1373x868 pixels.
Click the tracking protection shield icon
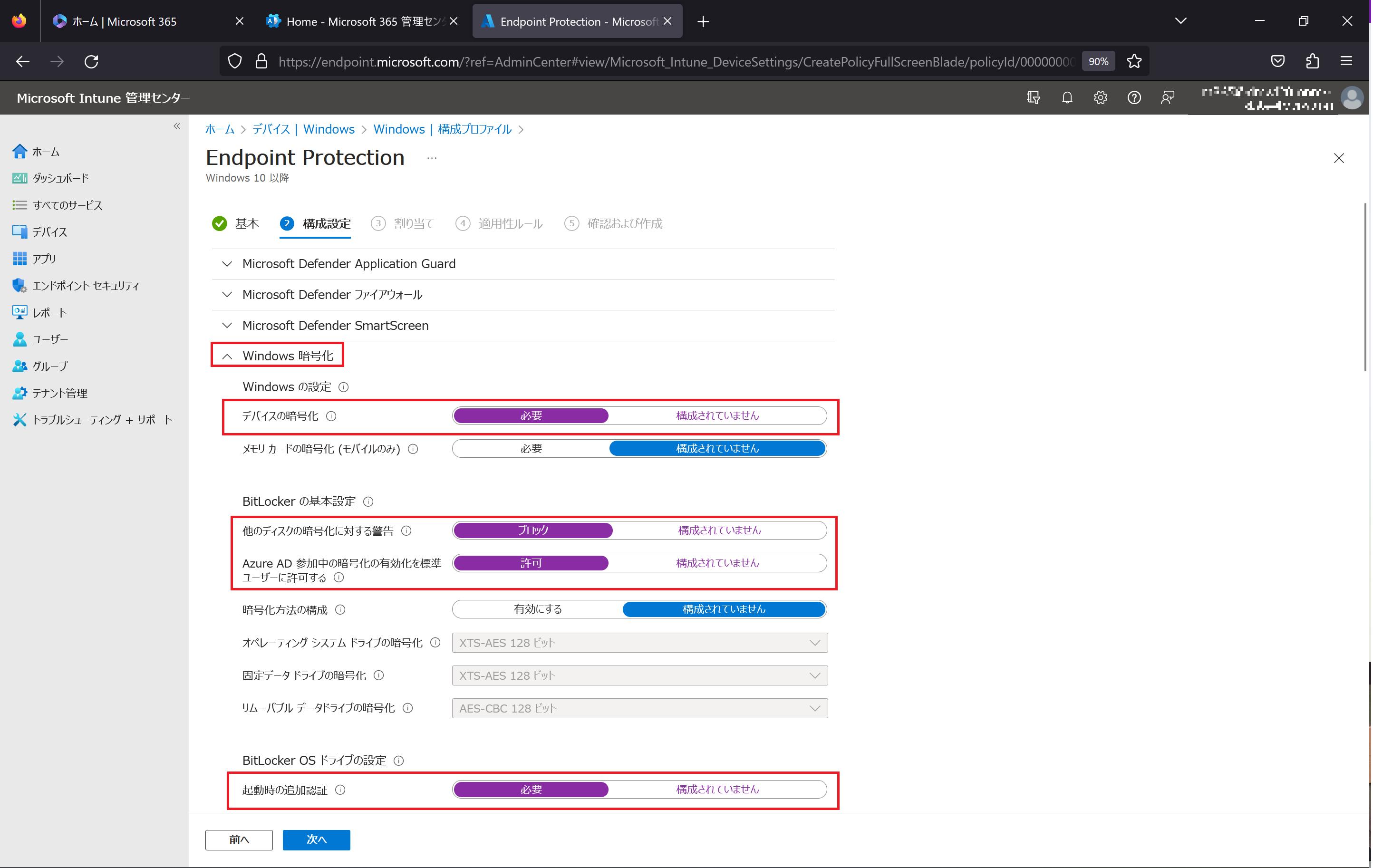click(x=235, y=61)
